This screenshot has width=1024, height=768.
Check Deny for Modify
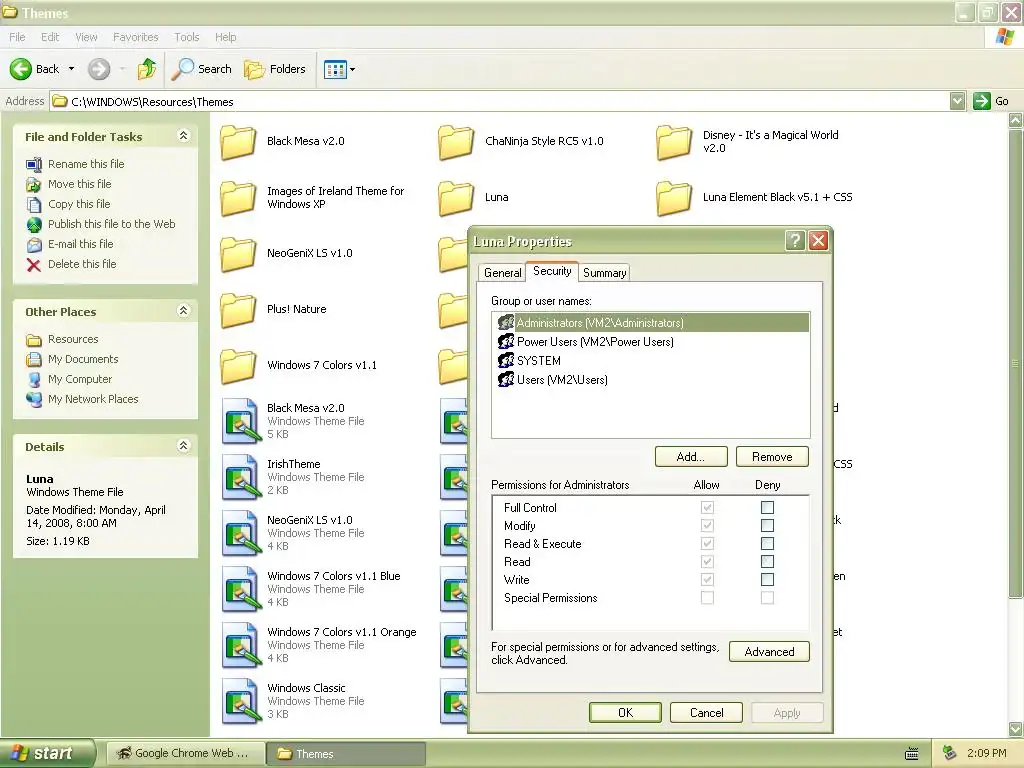767,526
